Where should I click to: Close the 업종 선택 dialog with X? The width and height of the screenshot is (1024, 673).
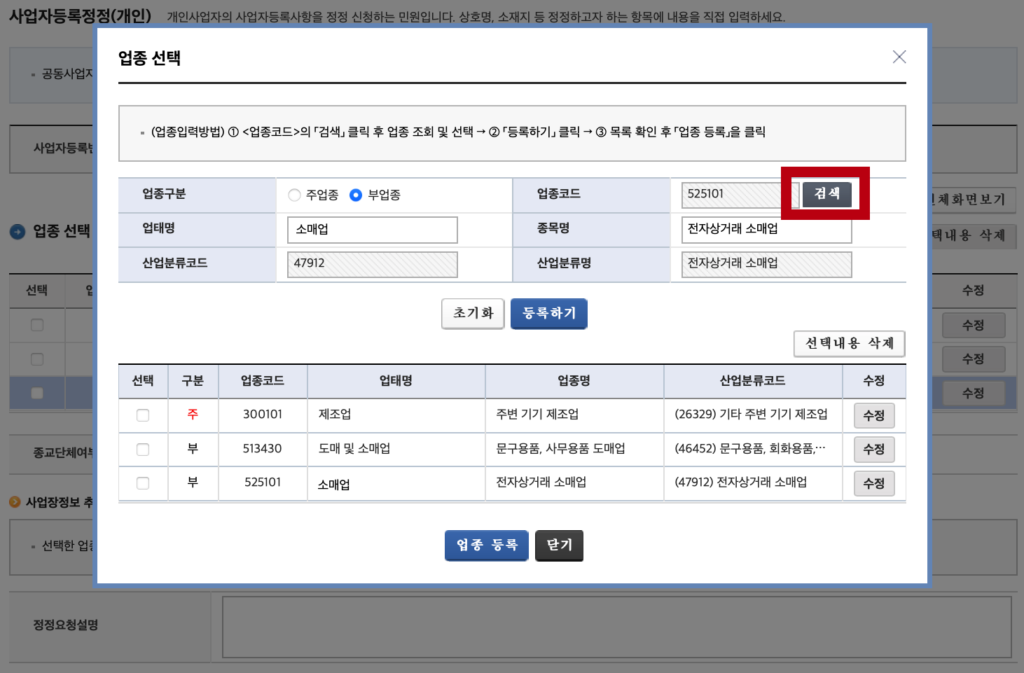pyautogui.click(x=899, y=57)
